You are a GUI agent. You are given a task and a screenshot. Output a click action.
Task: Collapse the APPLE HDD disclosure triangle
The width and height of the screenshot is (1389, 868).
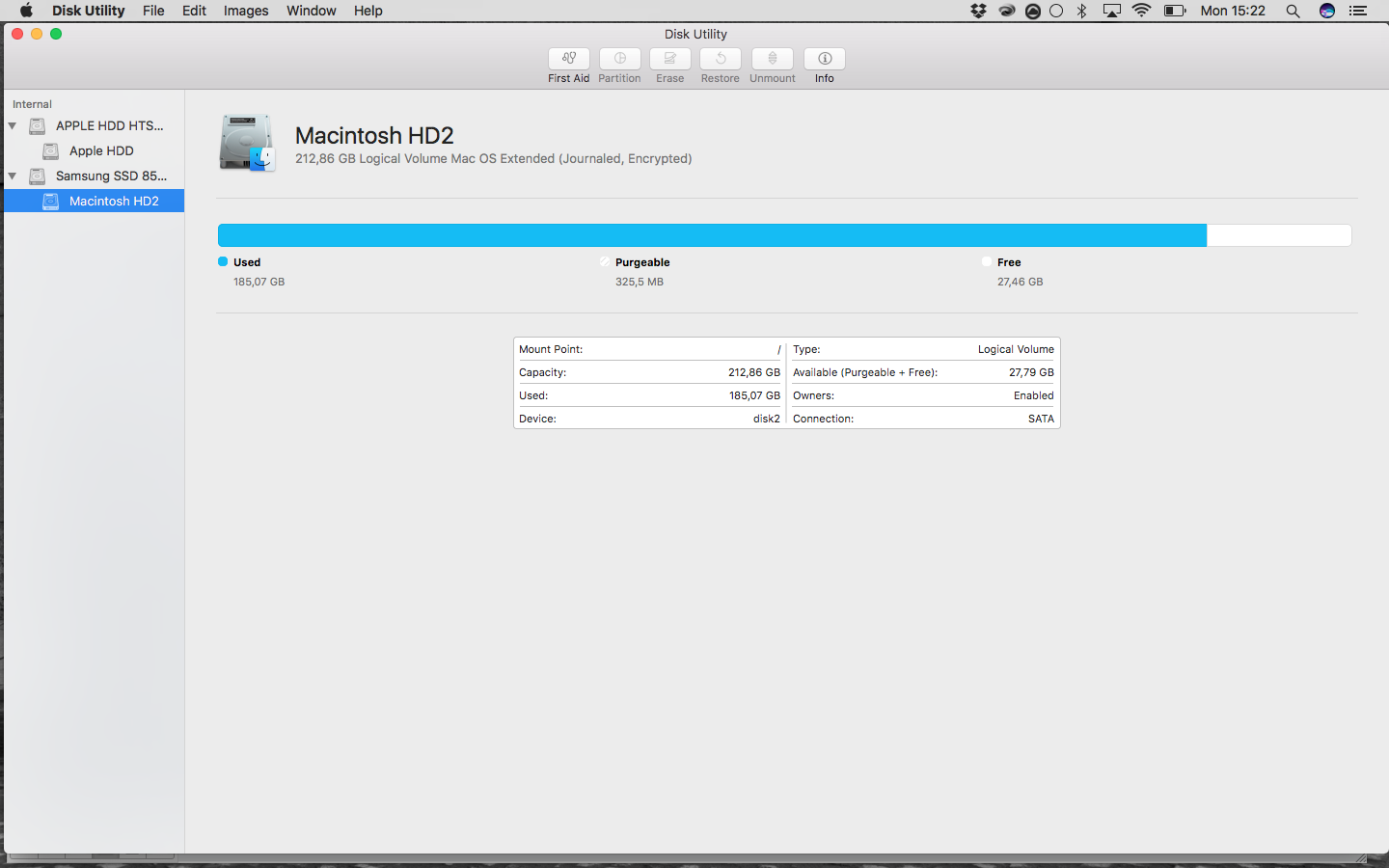coord(14,125)
